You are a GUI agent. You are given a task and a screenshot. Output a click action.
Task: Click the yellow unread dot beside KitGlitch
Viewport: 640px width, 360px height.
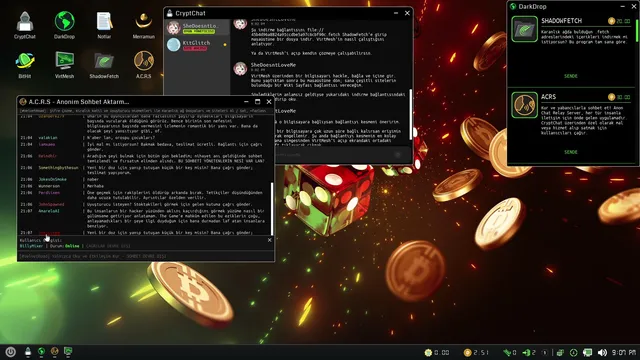coord(224,45)
